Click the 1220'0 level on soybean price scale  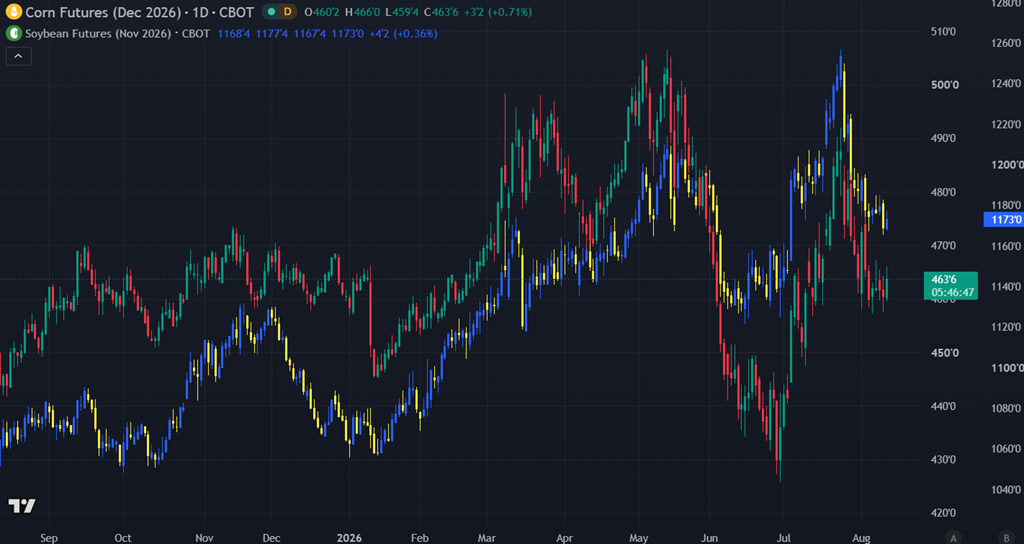click(1006, 125)
